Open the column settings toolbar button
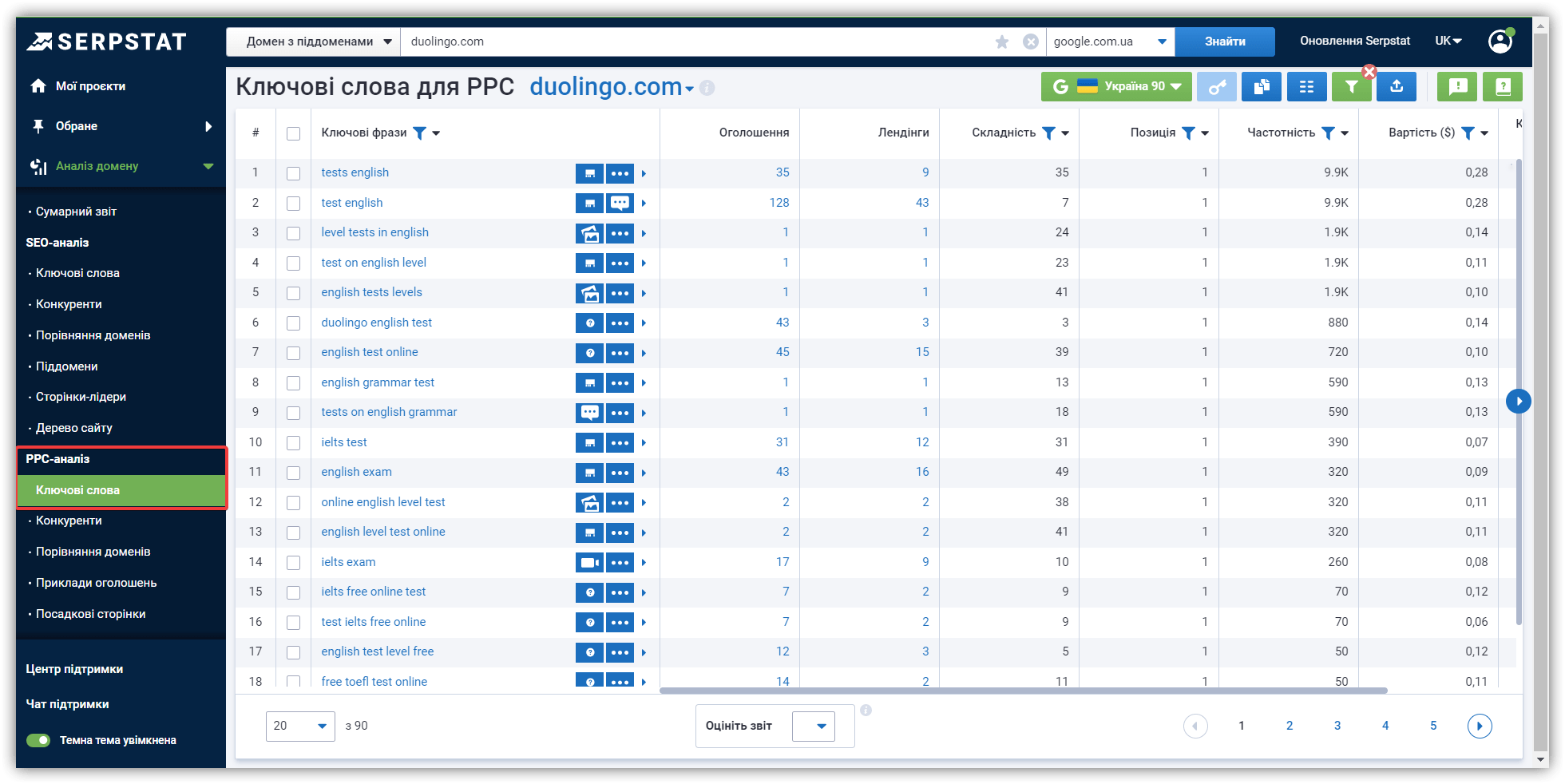This screenshot has width=1565, height=784. click(1306, 86)
